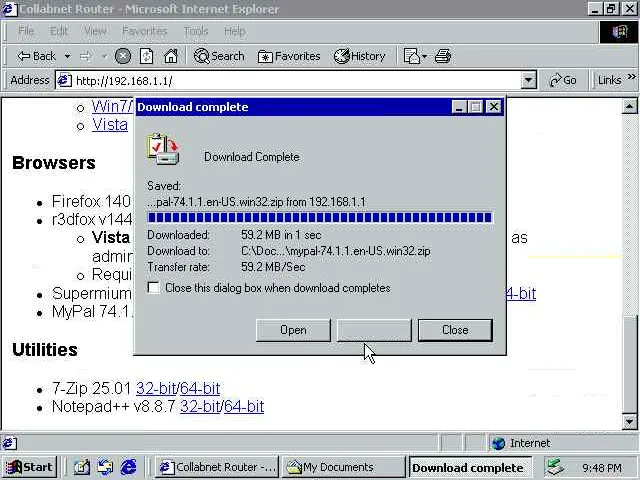Click the Windows logo throbber icon

click(619, 31)
